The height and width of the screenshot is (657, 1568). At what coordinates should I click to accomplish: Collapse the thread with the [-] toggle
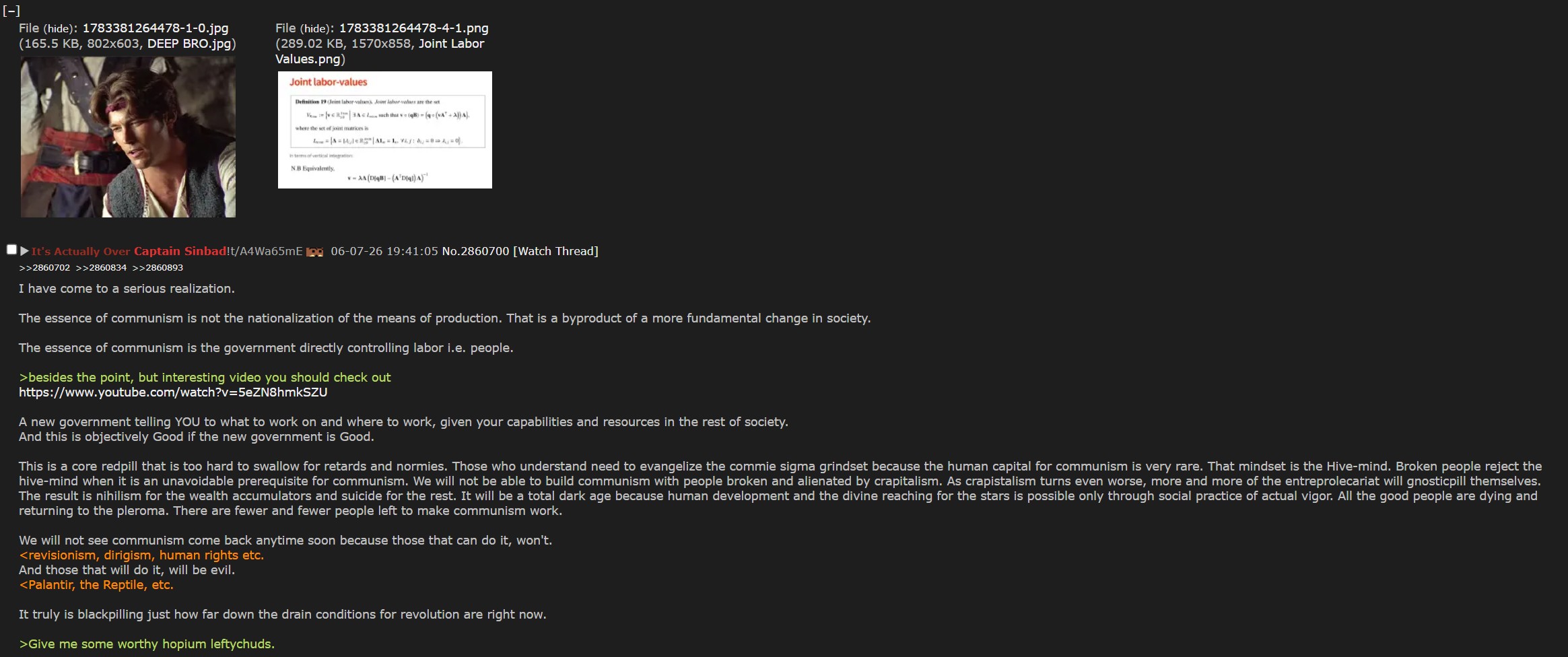11,11
